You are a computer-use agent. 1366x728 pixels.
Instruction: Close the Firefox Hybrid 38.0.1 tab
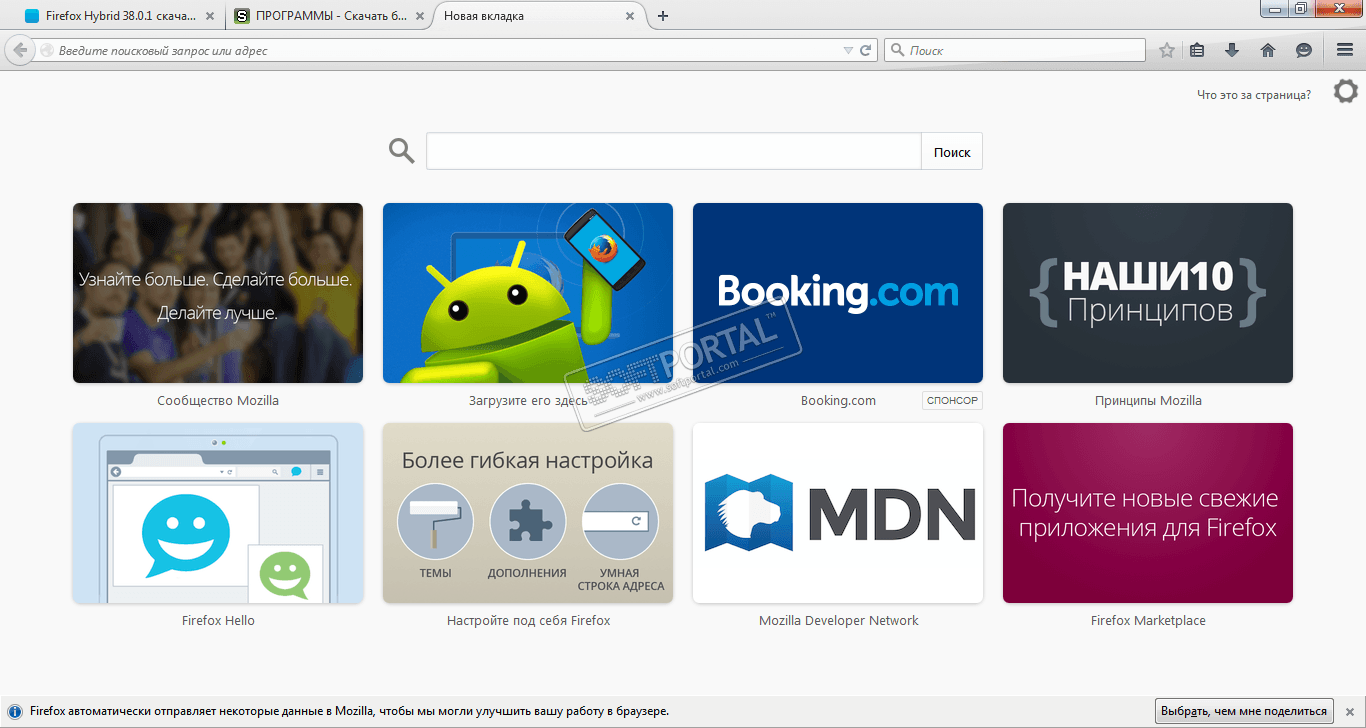208,16
